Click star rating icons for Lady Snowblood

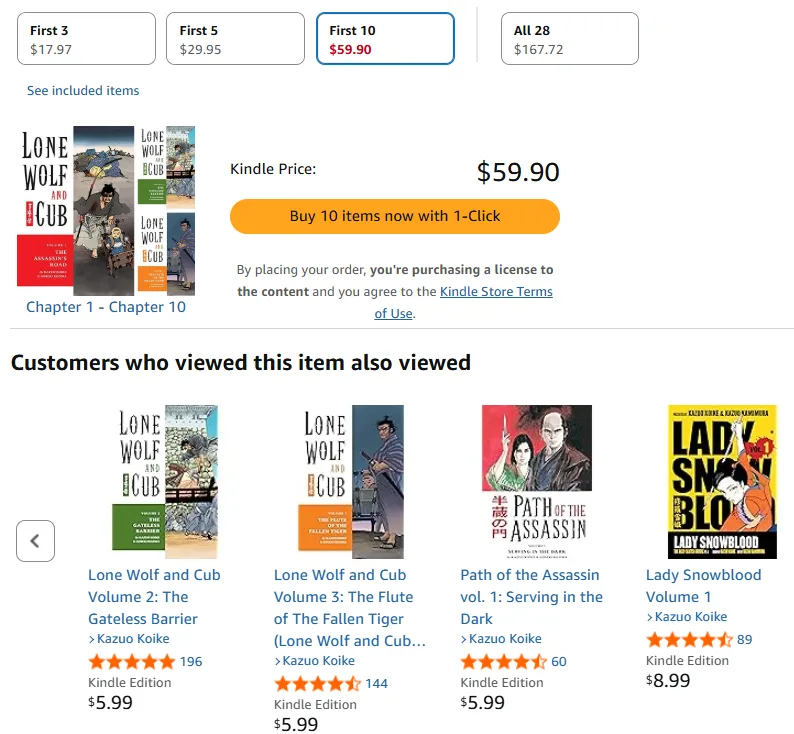click(x=690, y=640)
